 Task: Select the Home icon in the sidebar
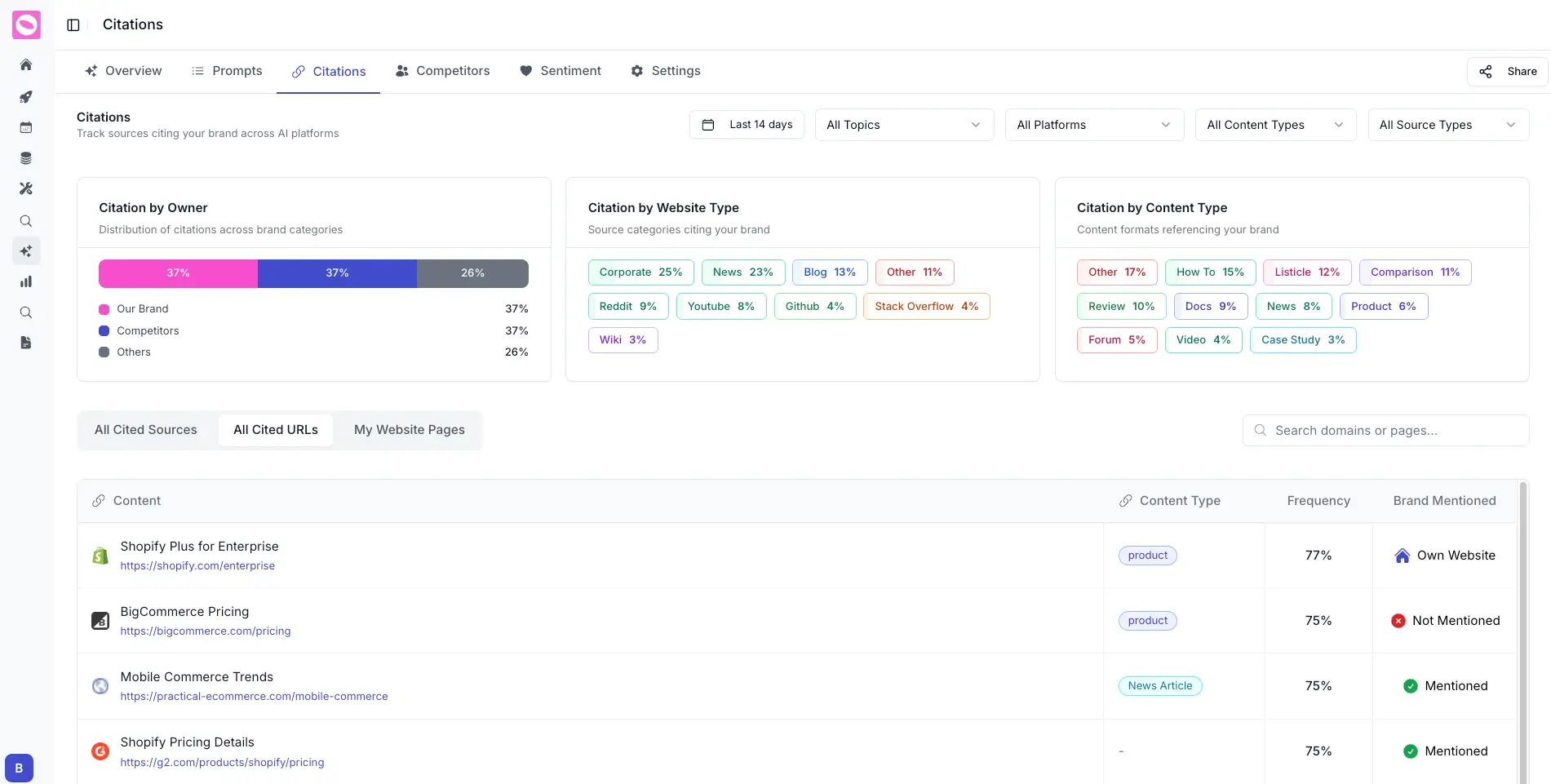coord(26,64)
